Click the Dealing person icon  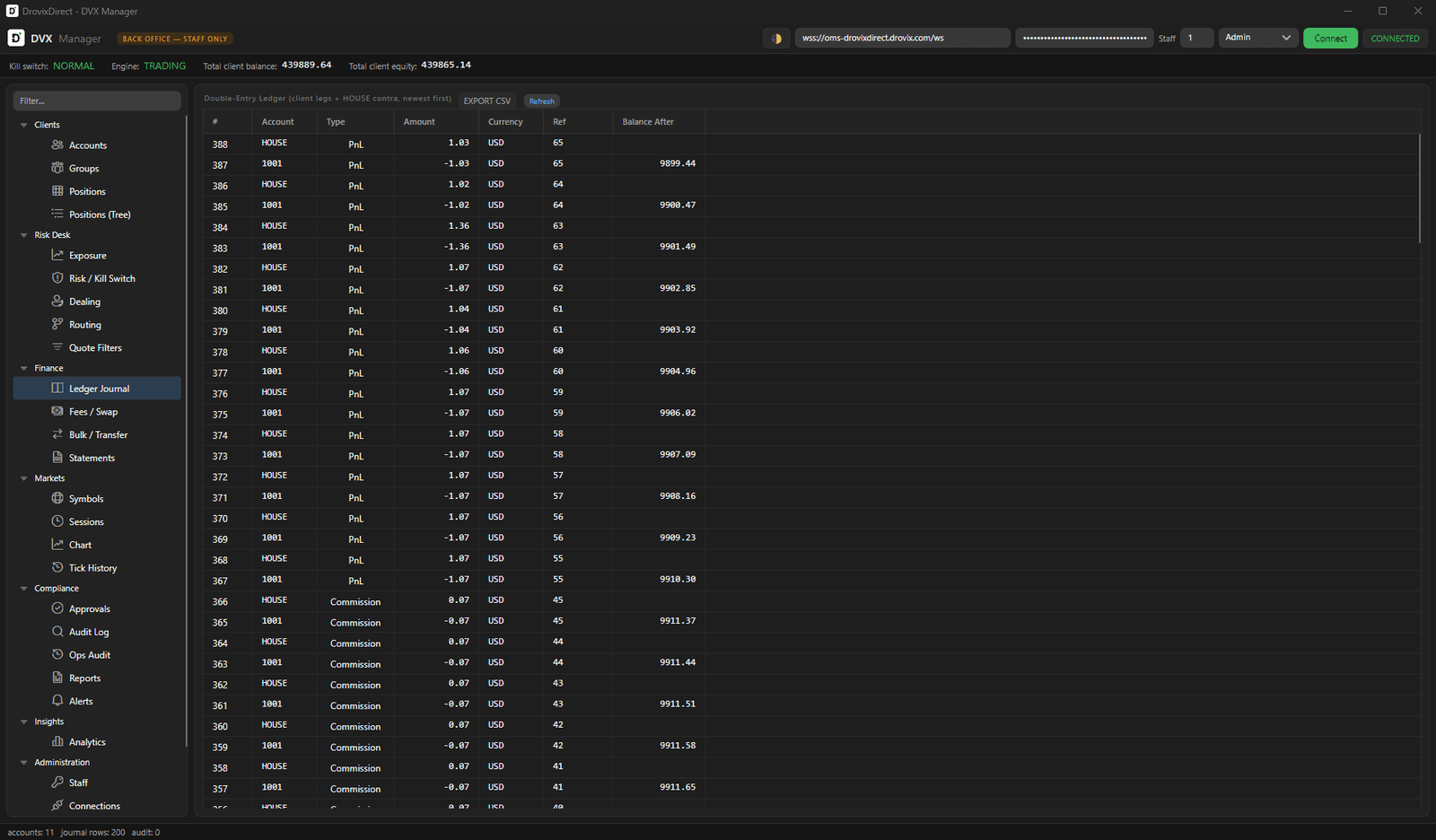coord(57,302)
